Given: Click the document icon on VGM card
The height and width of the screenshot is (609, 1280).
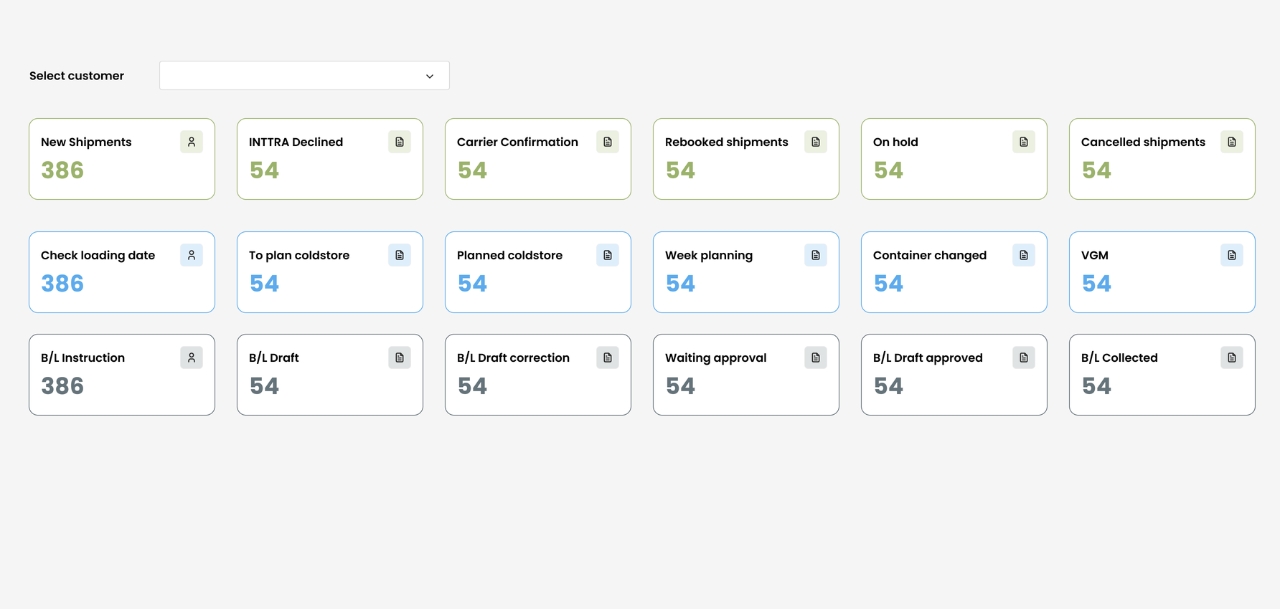Looking at the screenshot, I should tap(1231, 255).
